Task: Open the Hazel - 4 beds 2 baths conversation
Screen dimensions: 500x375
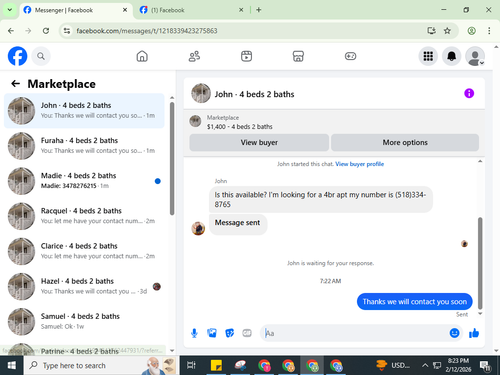Action: 84,286
